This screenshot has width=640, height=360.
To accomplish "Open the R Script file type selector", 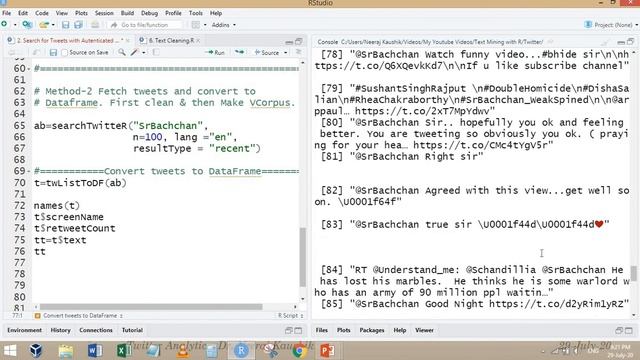I will click(x=291, y=316).
